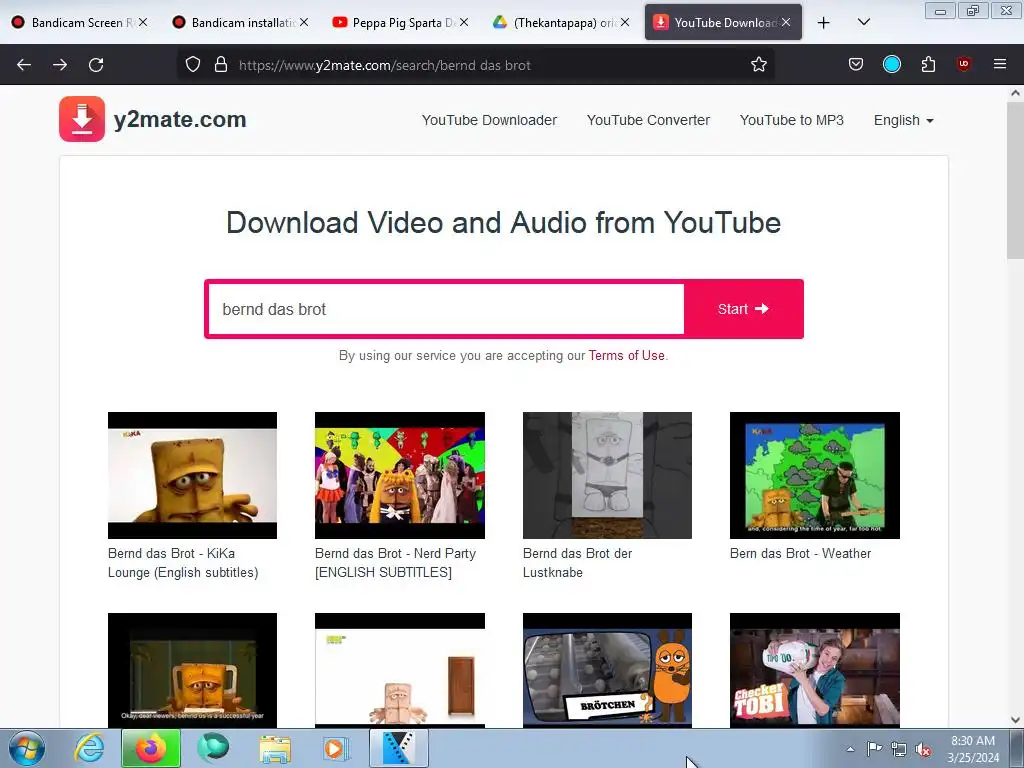Show site security padlock info

[221, 65]
